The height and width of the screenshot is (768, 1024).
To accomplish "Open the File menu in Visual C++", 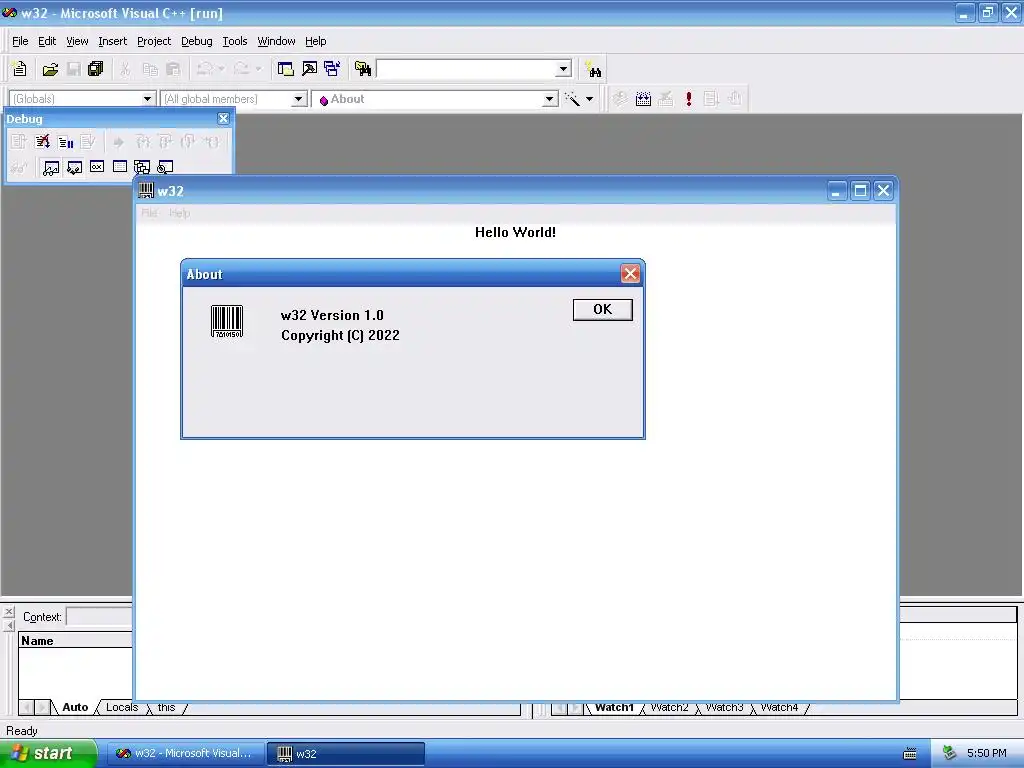I will click(20, 41).
